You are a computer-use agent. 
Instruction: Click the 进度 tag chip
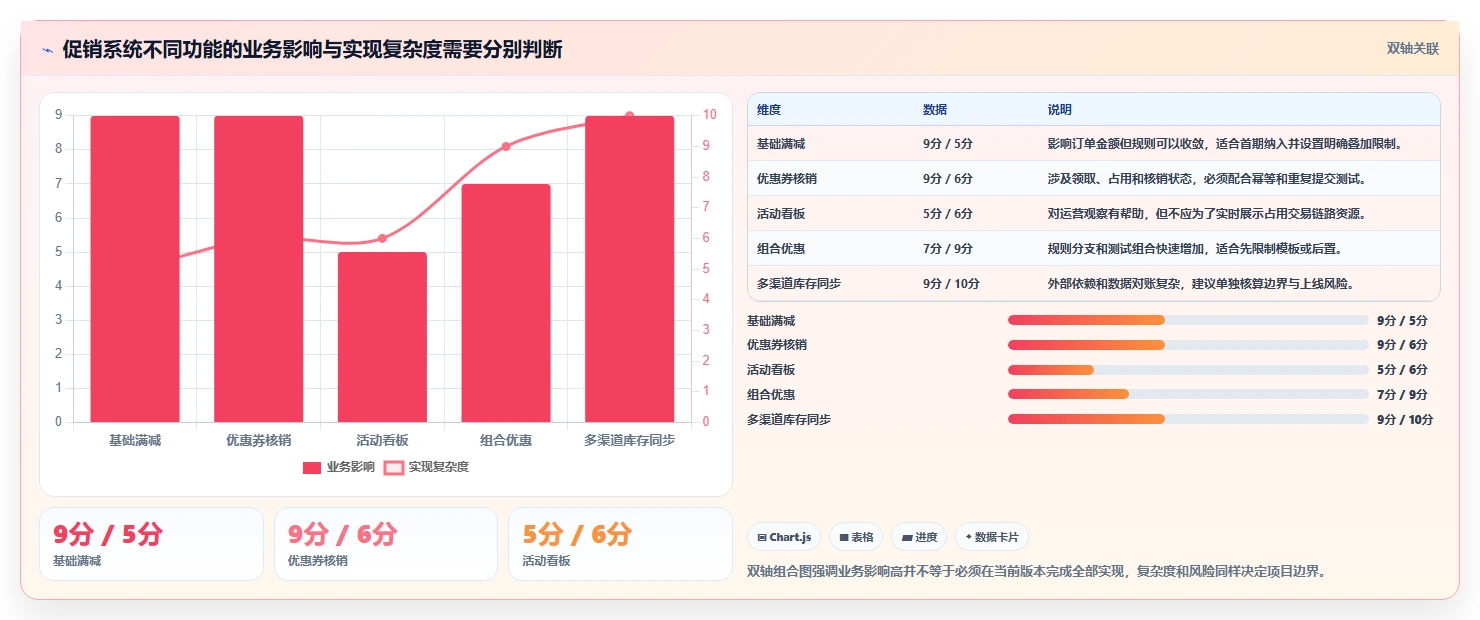[x=919, y=537]
